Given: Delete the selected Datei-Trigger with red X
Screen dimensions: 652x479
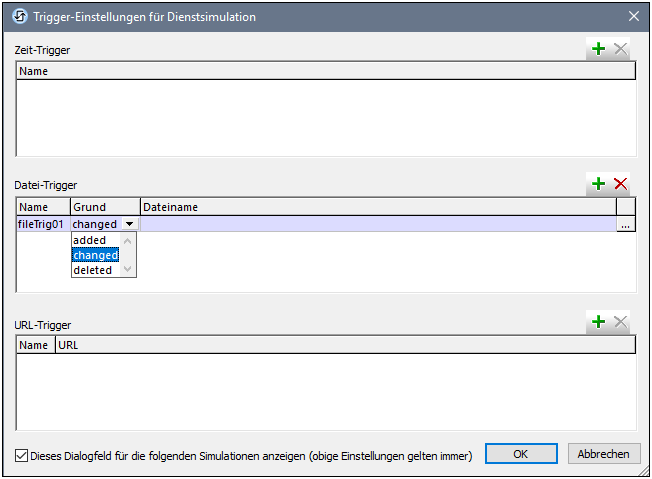Looking at the screenshot, I should pos(620,184).
